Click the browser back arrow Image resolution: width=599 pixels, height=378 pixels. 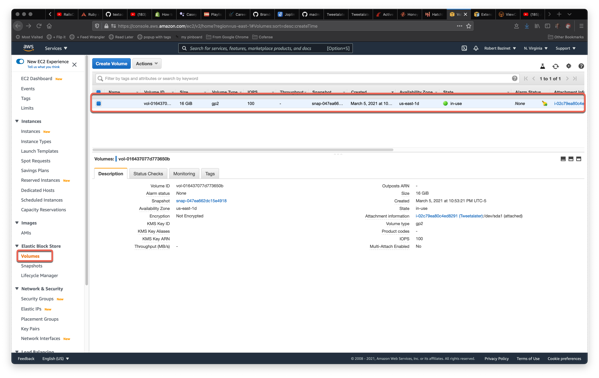click(18, 26)
